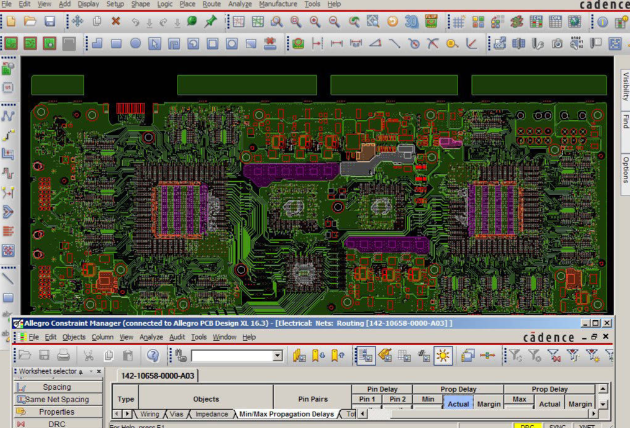Toggle the first green layer visibility button
Viewport: 630px width, 428px height.
click(11, 43)
